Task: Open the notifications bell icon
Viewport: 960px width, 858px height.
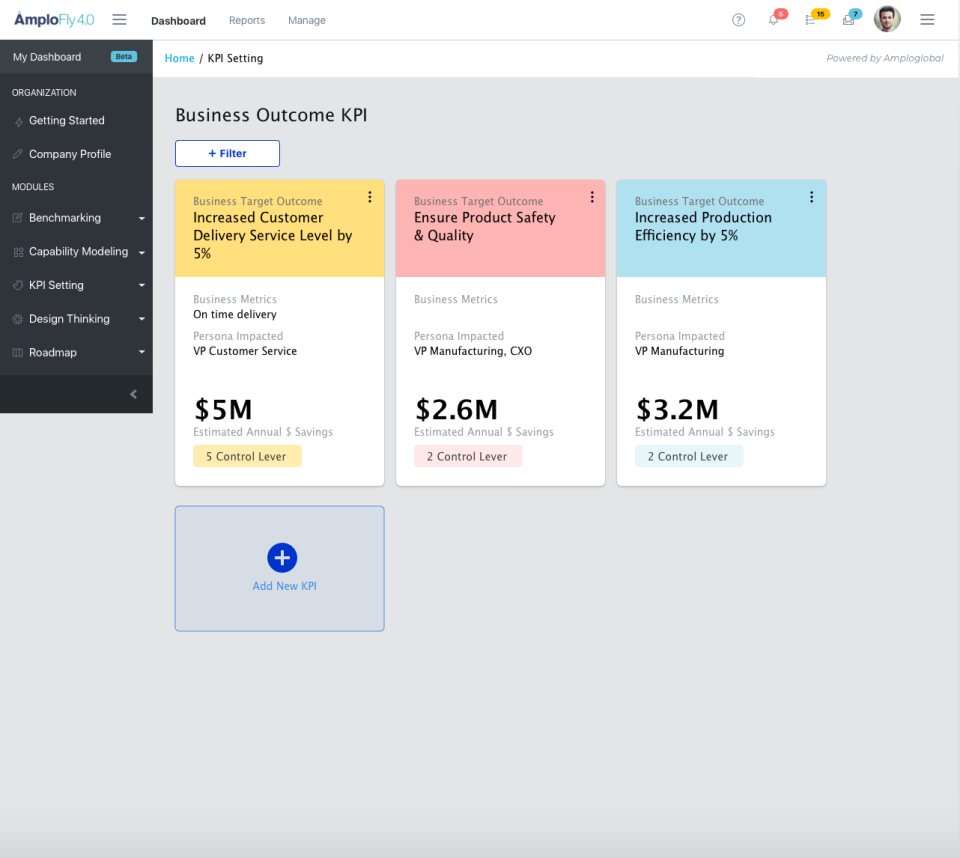Action: 774,20
